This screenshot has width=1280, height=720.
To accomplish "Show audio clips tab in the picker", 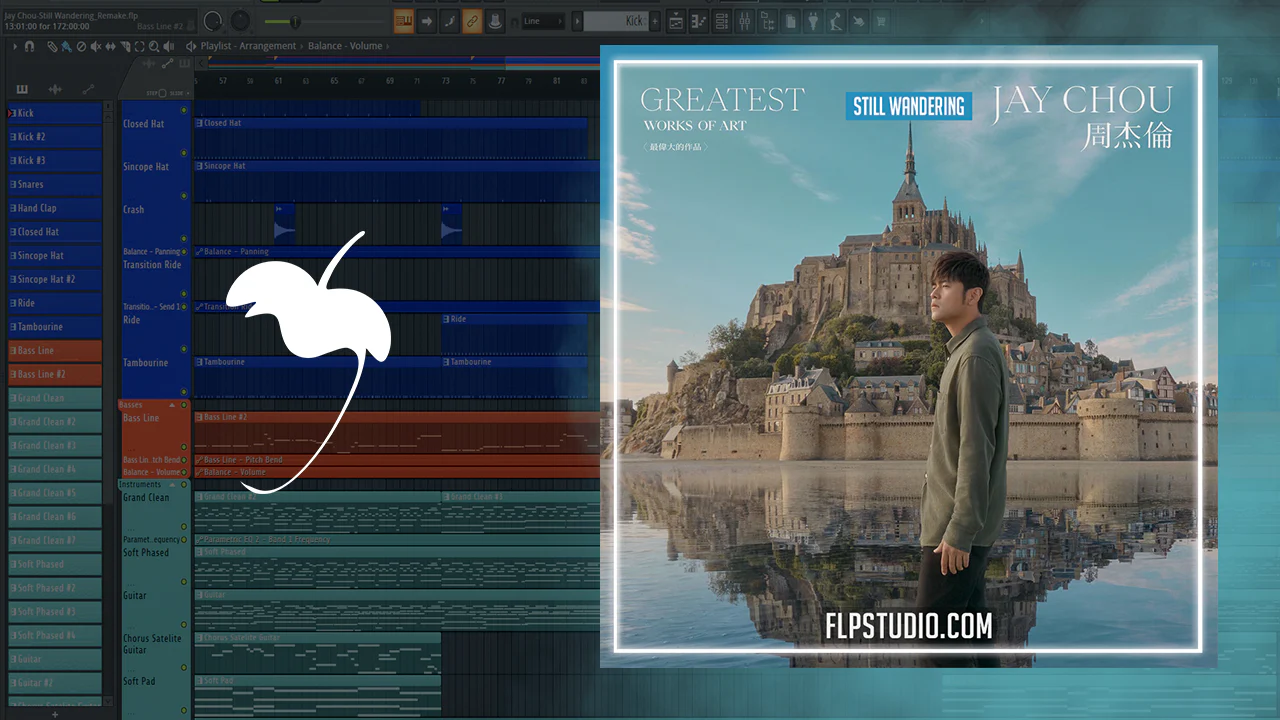I will tap(55, 89).
